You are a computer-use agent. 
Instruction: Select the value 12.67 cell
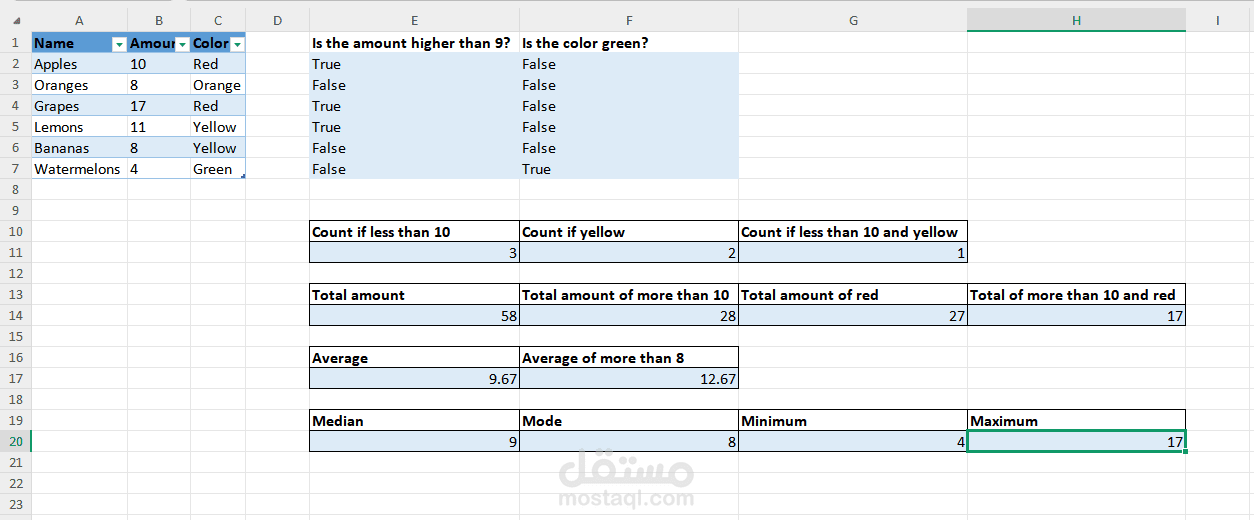pos(629,379)
